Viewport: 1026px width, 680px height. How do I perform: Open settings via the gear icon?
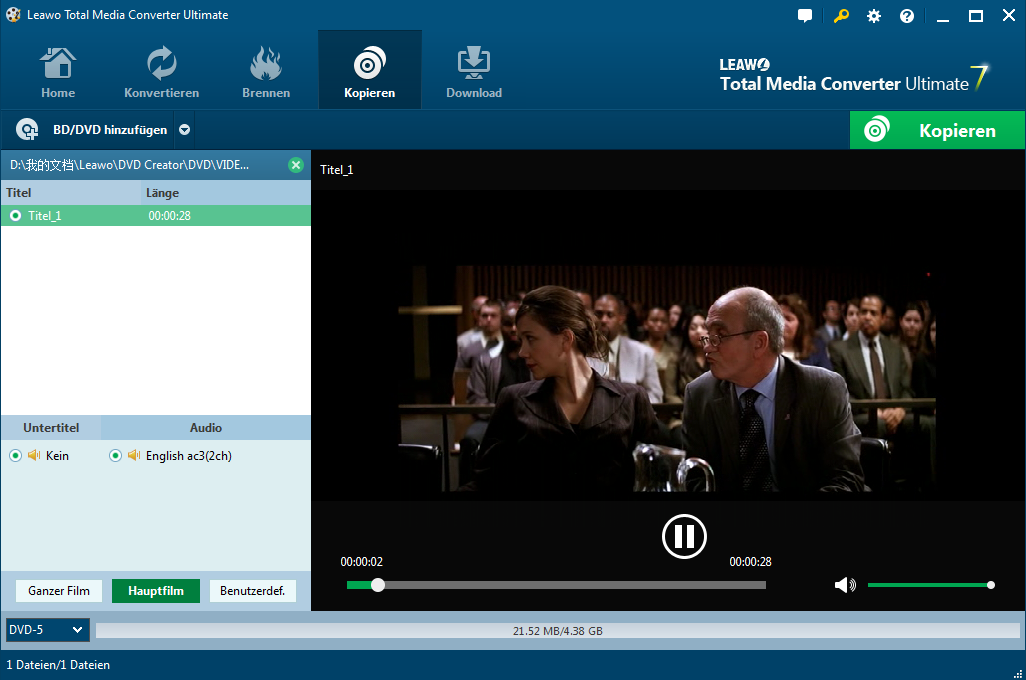(x=874, y=16)
